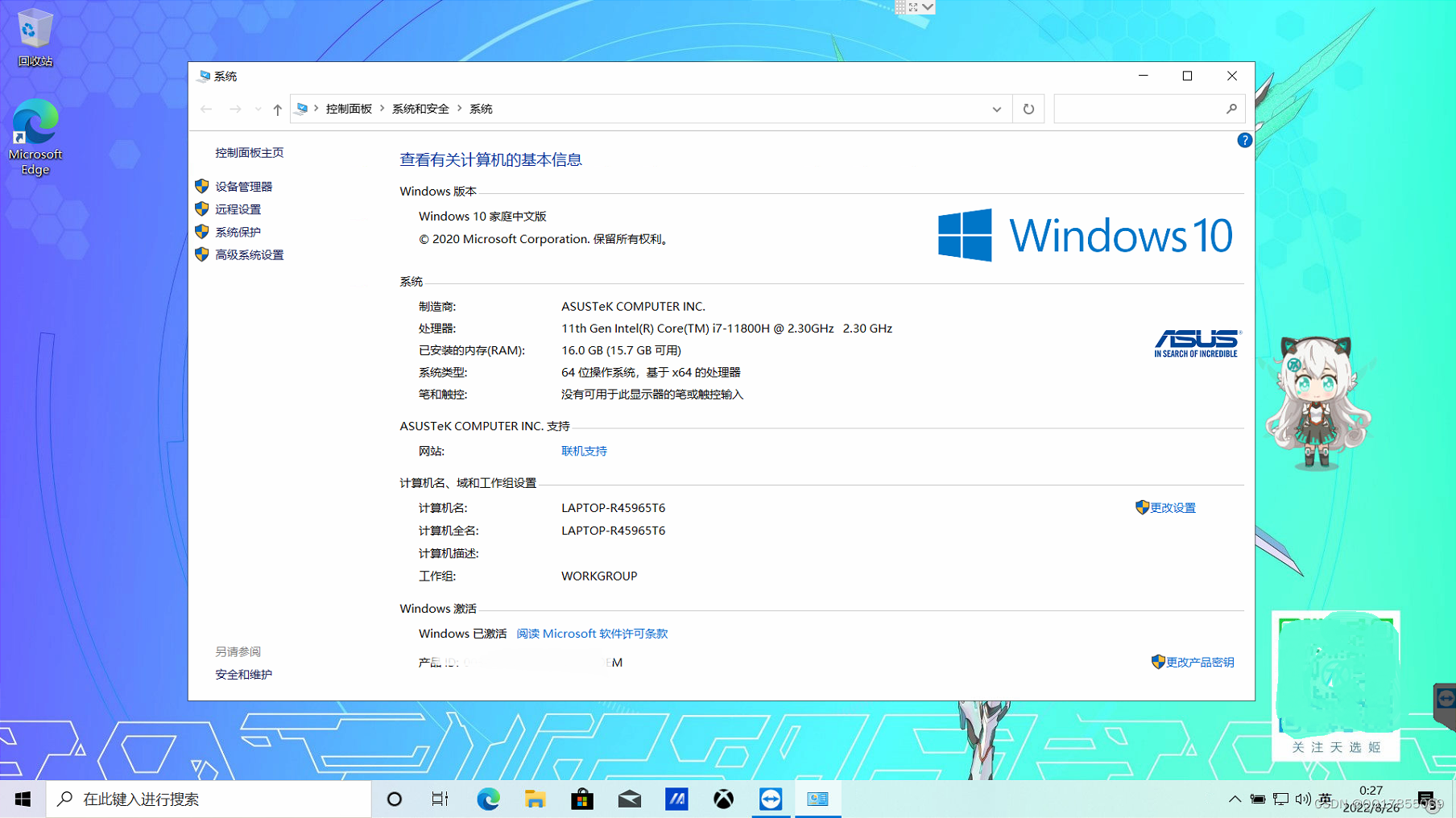Open MyASUS app from taskbar
This screenshot has width=1456, height=818.
click(676, 799)
